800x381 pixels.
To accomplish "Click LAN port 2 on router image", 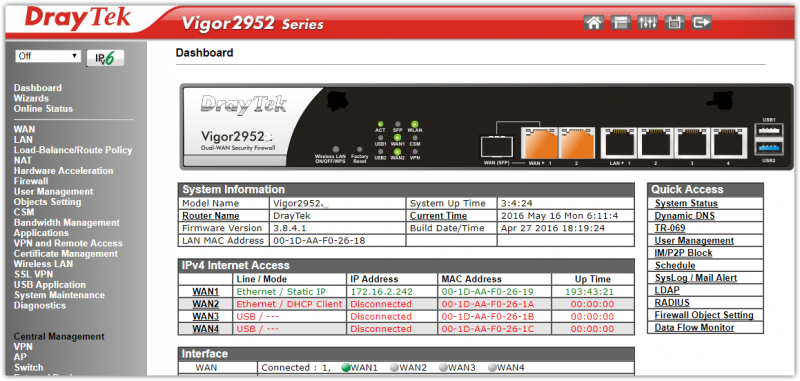I will 656,143.
